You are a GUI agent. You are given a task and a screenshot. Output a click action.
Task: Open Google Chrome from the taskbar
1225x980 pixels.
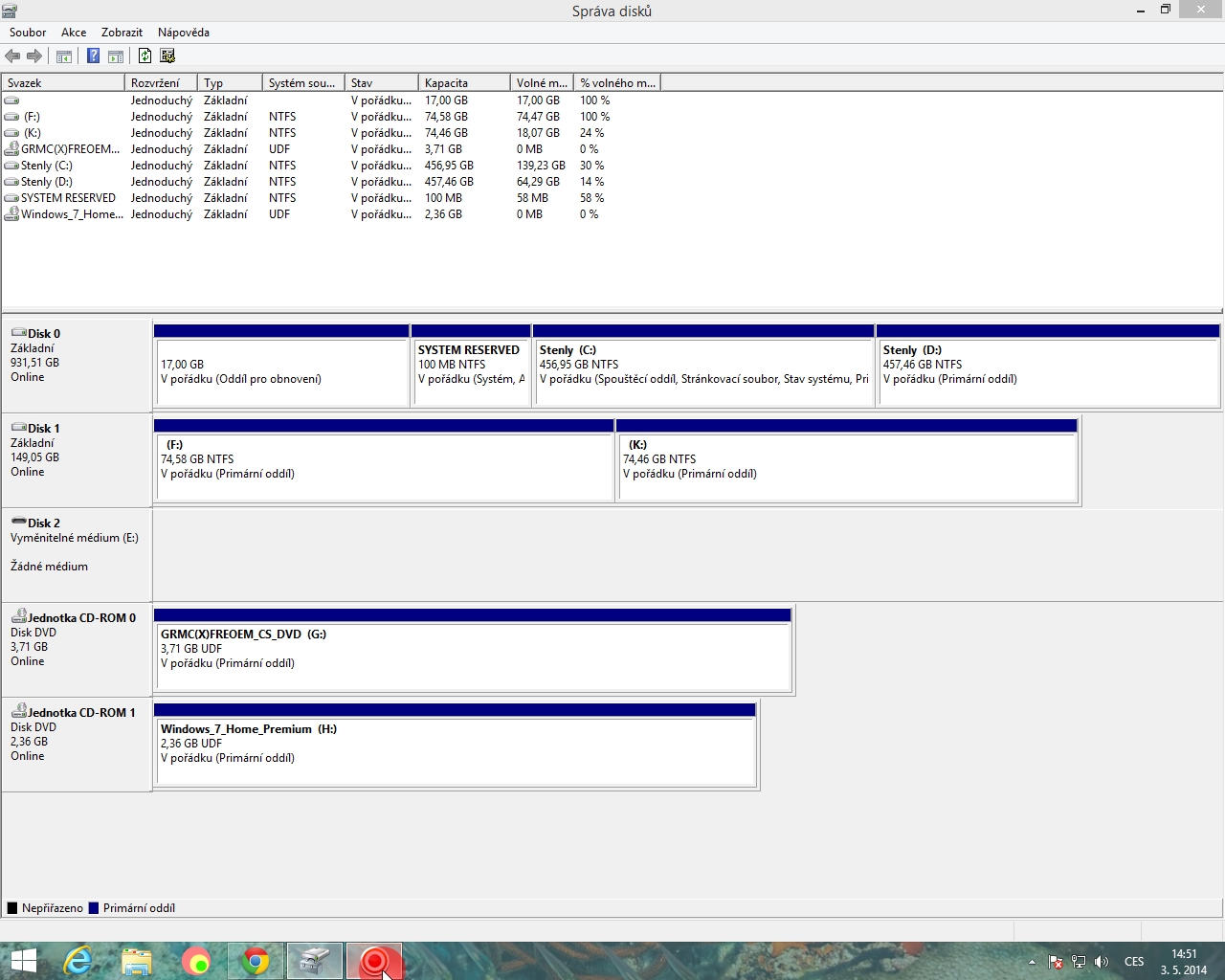[256, 961]
